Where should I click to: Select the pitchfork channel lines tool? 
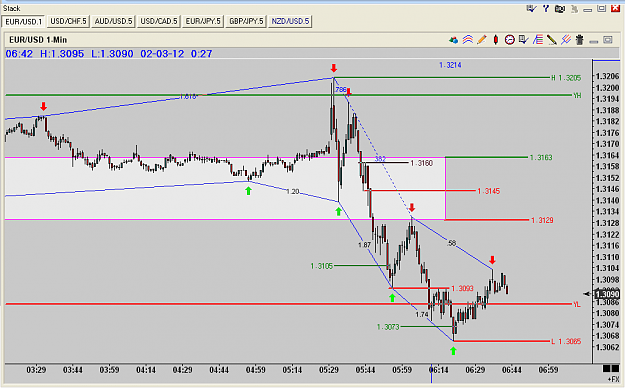[x=566, y=40]
